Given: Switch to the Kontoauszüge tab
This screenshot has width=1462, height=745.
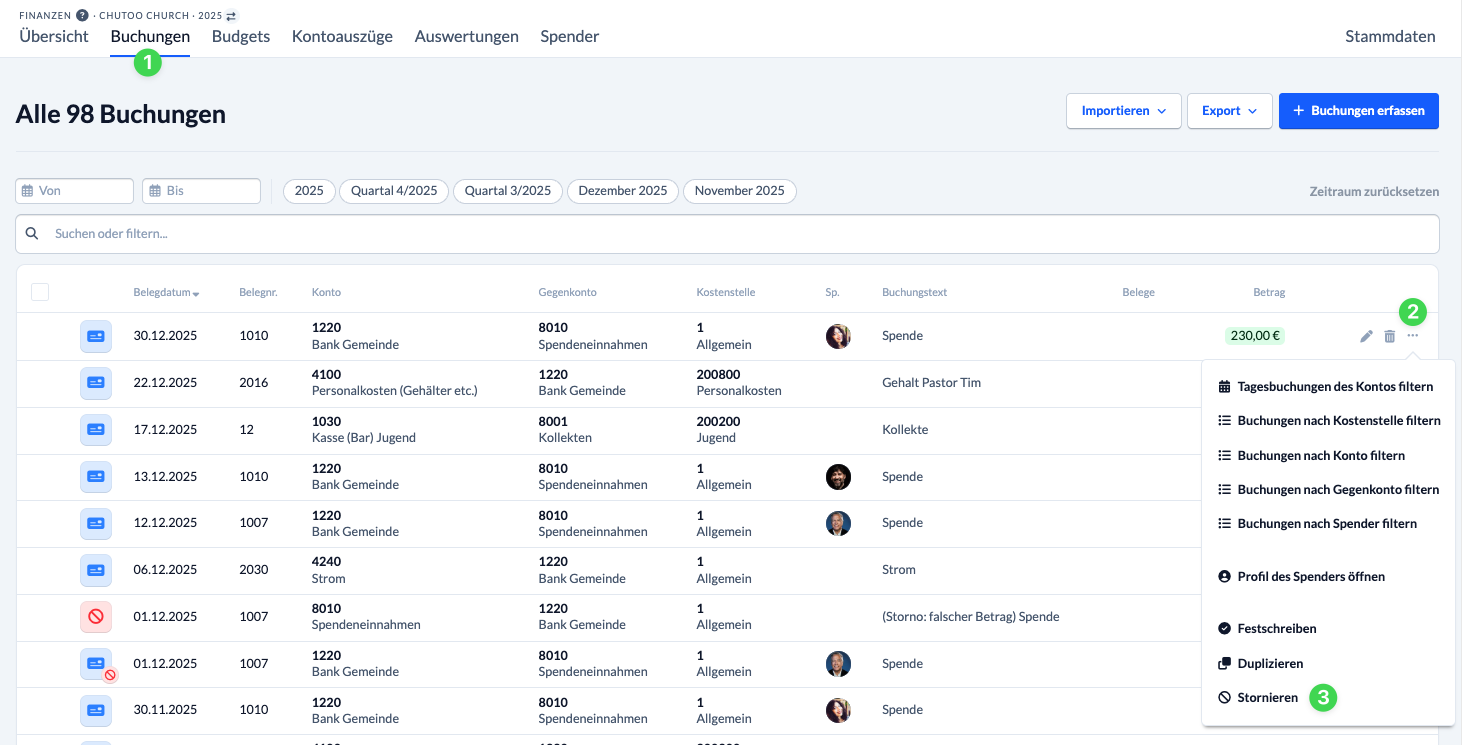Looking at the screenshot, I should point(342,36).
